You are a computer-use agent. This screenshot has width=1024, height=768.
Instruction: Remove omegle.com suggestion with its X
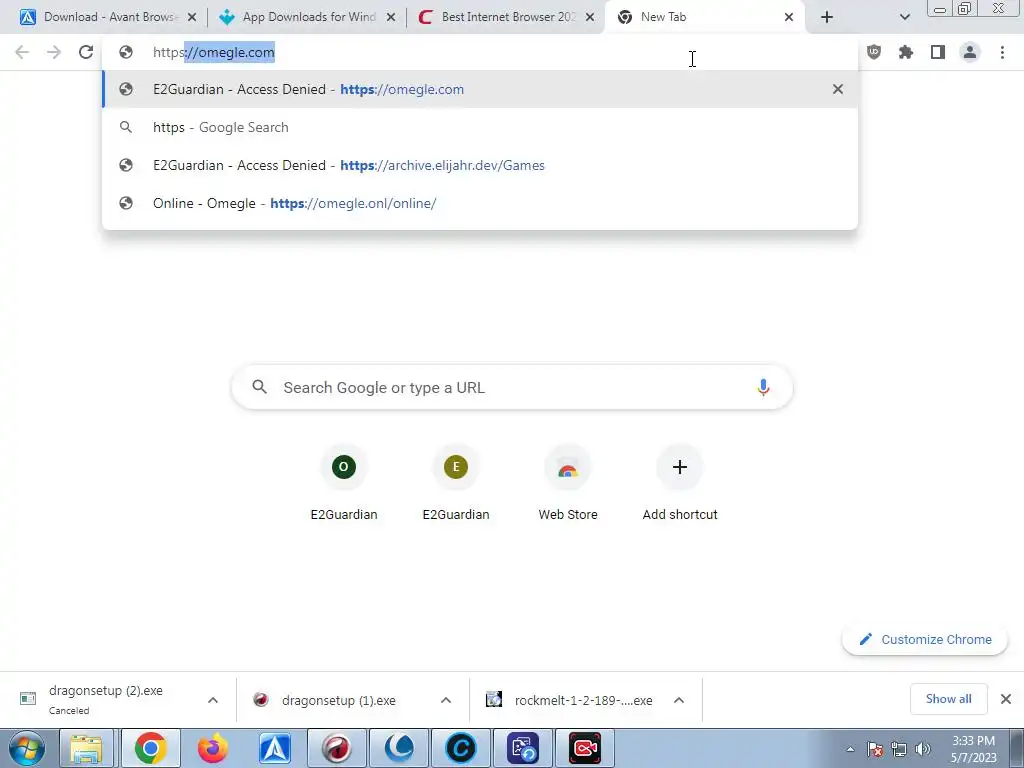tap(838, 89)
